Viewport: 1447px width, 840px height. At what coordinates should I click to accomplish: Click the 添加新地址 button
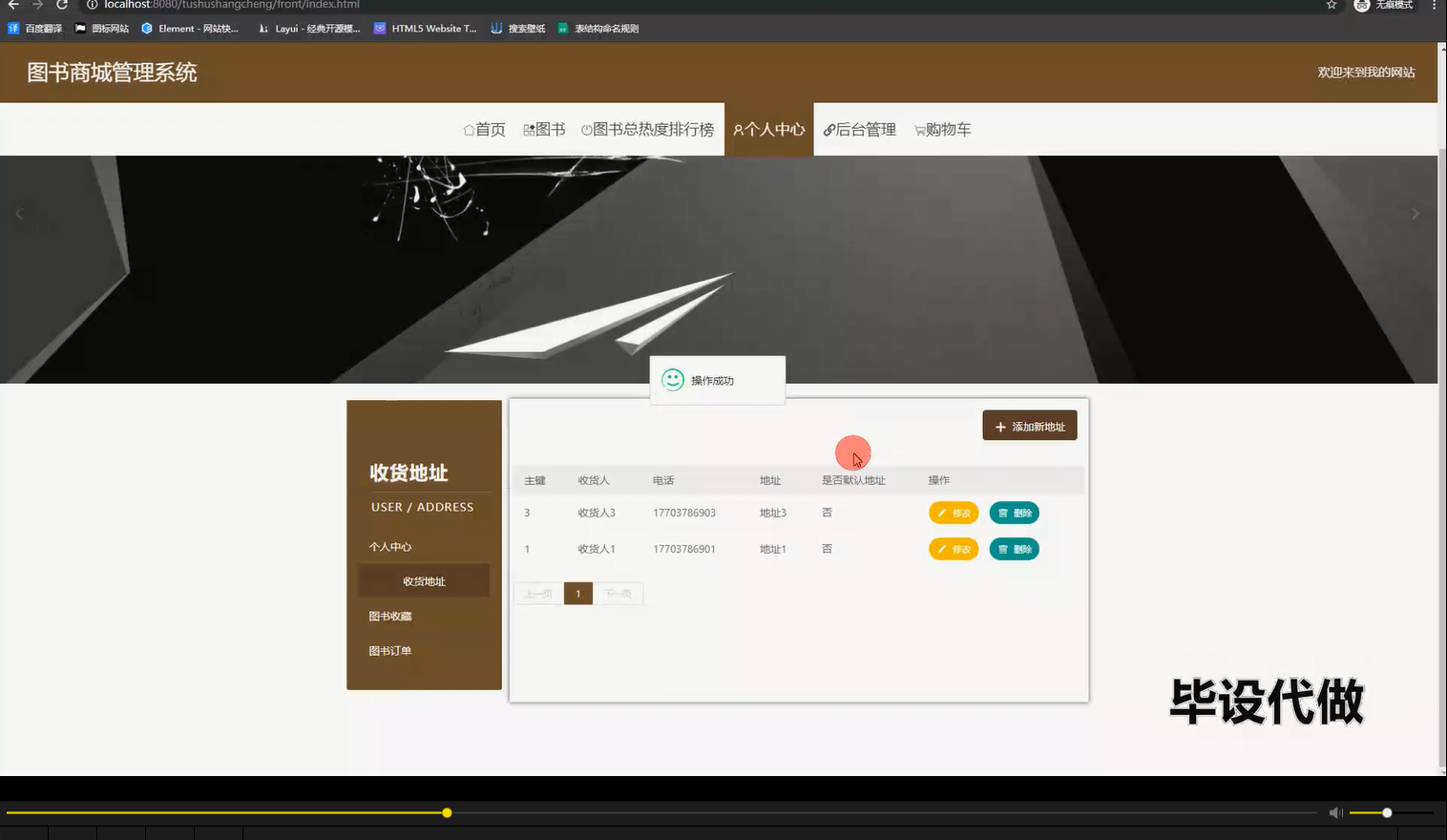(1030, 426)
